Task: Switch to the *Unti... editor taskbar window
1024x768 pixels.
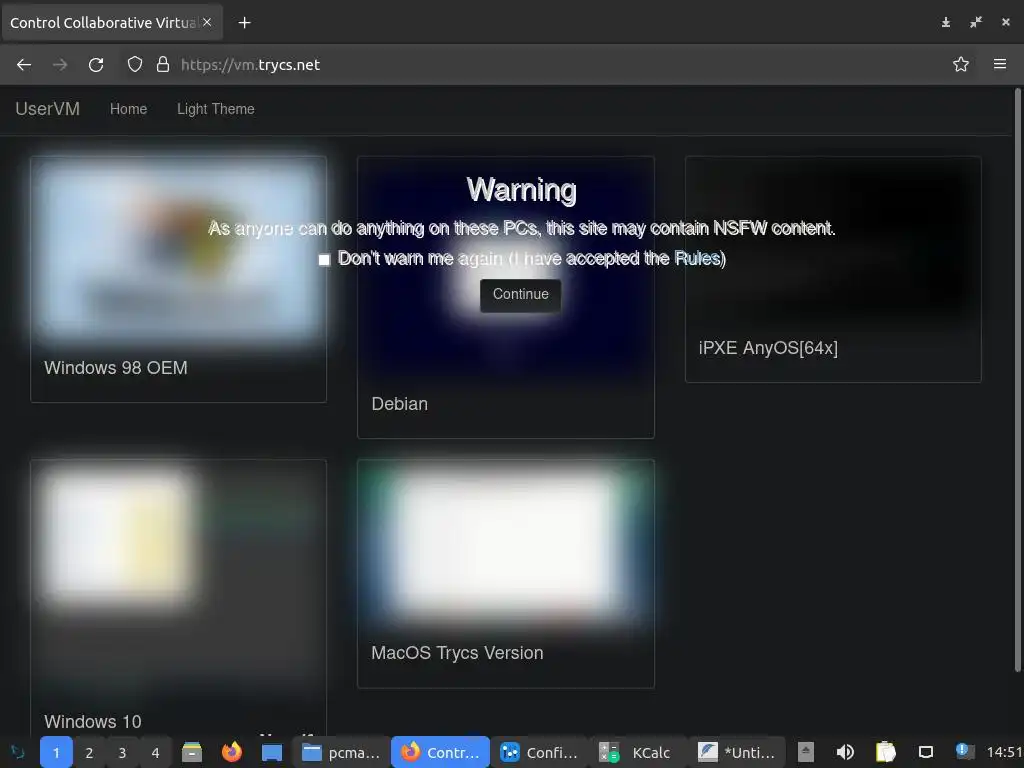Action: click(737, 752)
